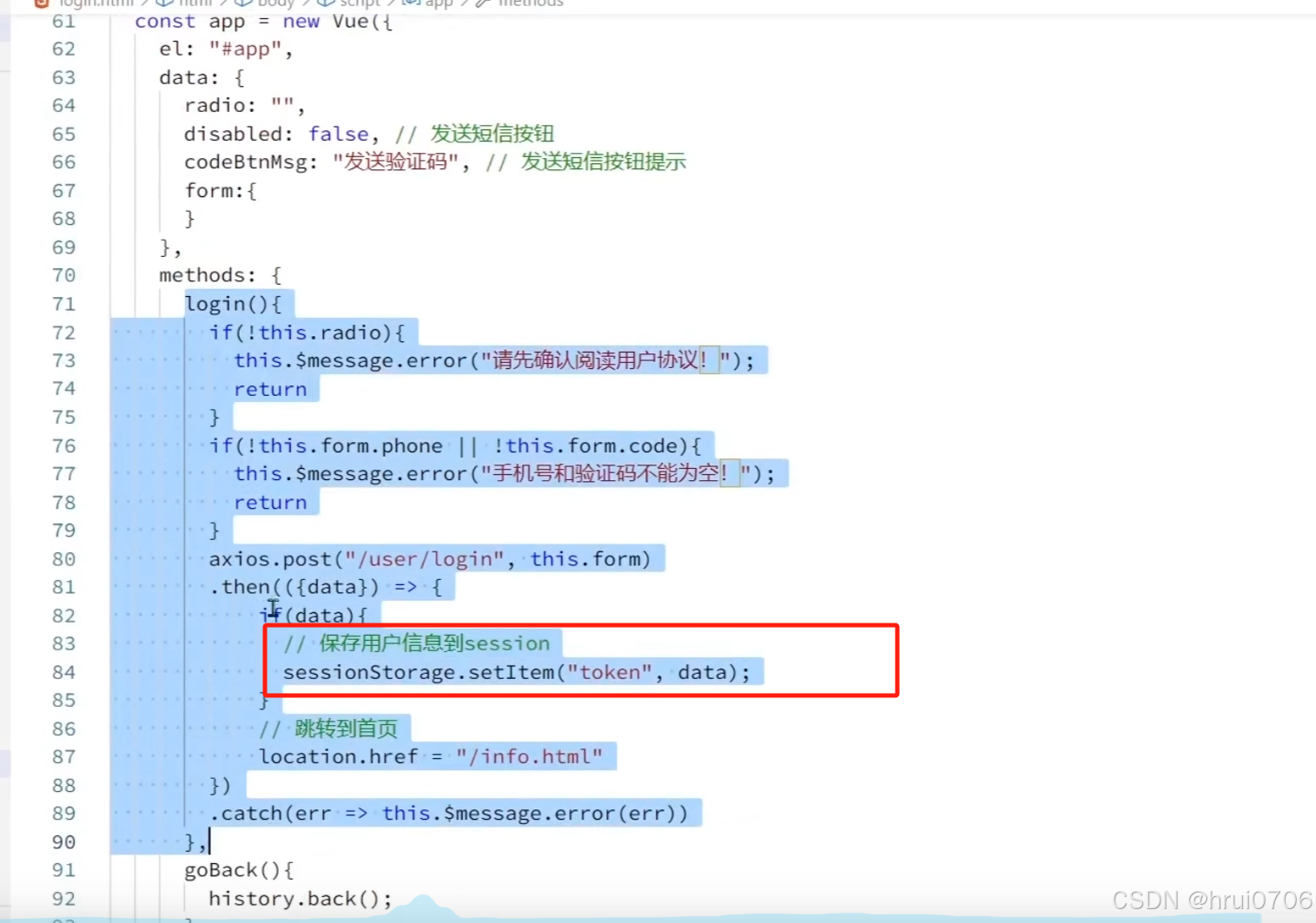This screenshot has width=1316, height=923.
Task: Click the axios.post("/user/login", this.form) call
Action: tap(430, 558)
